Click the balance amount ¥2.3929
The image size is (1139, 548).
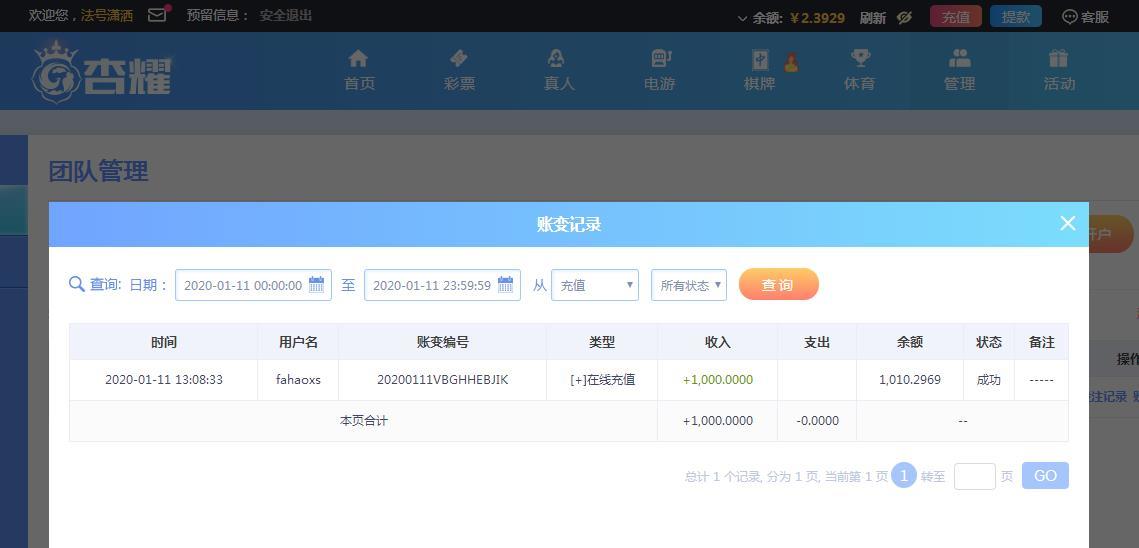tap(817, 17)
